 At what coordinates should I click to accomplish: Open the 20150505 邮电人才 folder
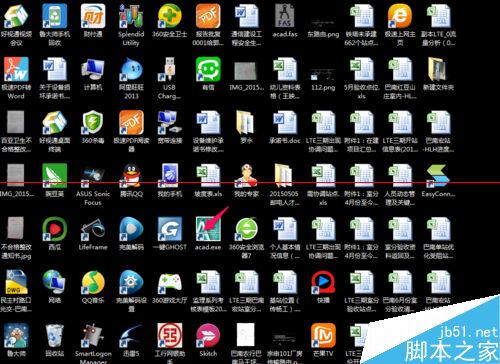285,175
